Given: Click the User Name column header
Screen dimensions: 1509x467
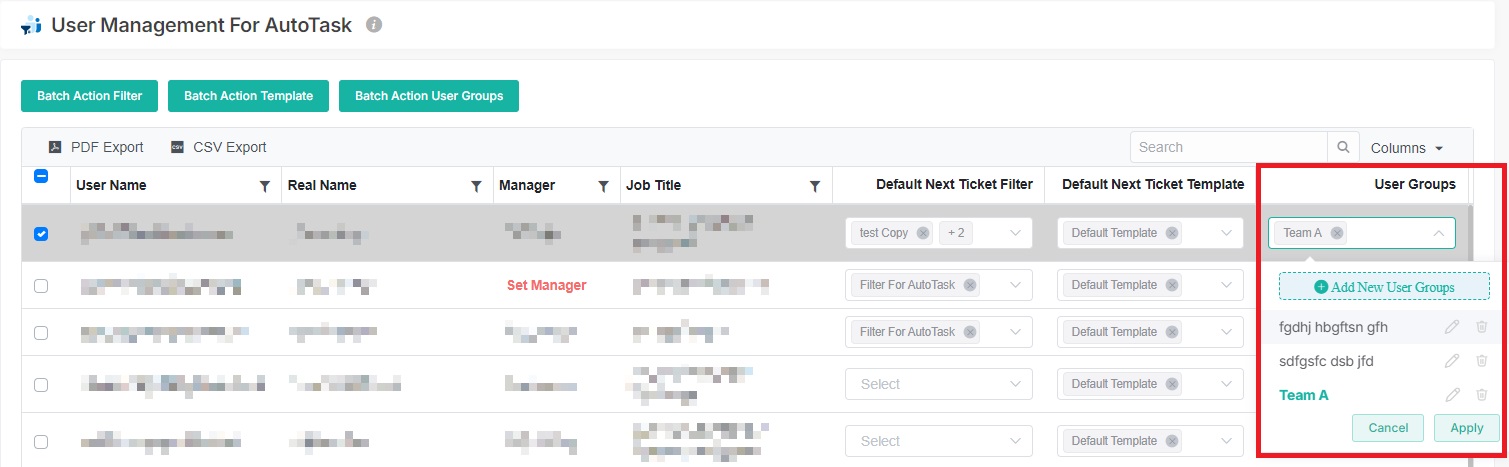Looking at the screenshot, I should [x=111, y=186].
